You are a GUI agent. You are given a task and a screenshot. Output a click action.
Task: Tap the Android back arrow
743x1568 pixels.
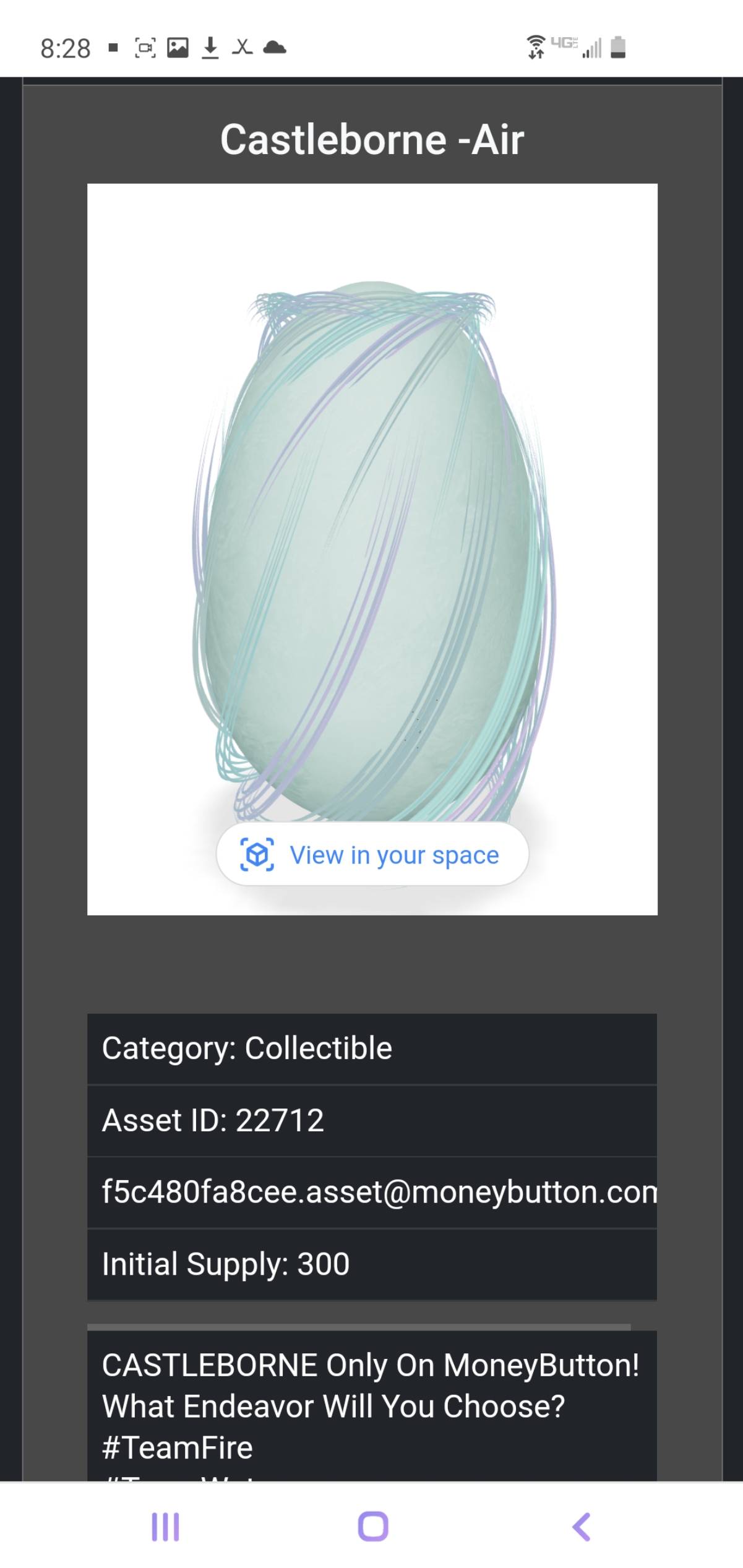point(582,1527)
